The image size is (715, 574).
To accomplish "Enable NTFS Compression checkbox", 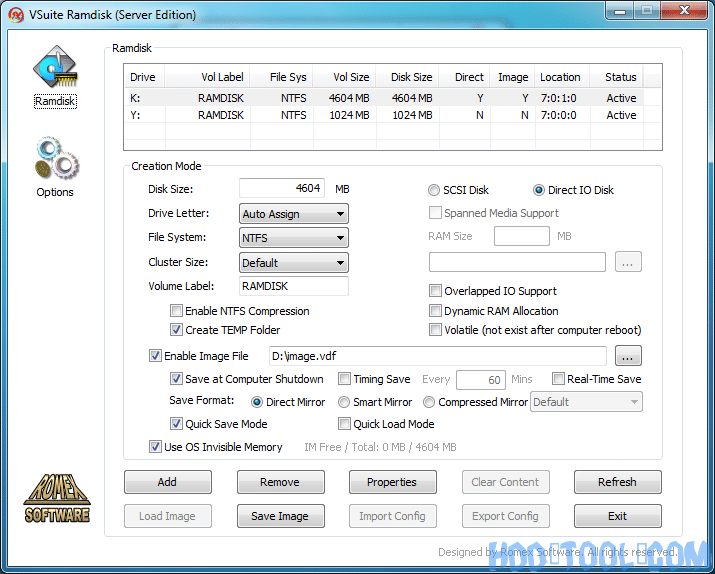I will (x=176, y=311).
